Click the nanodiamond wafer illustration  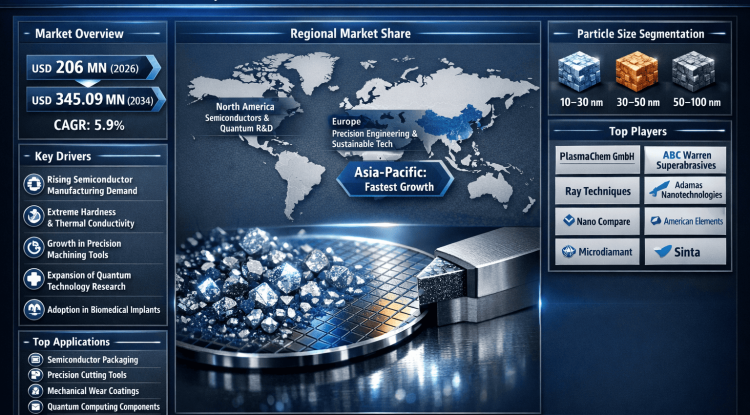(x=306, y=296)
